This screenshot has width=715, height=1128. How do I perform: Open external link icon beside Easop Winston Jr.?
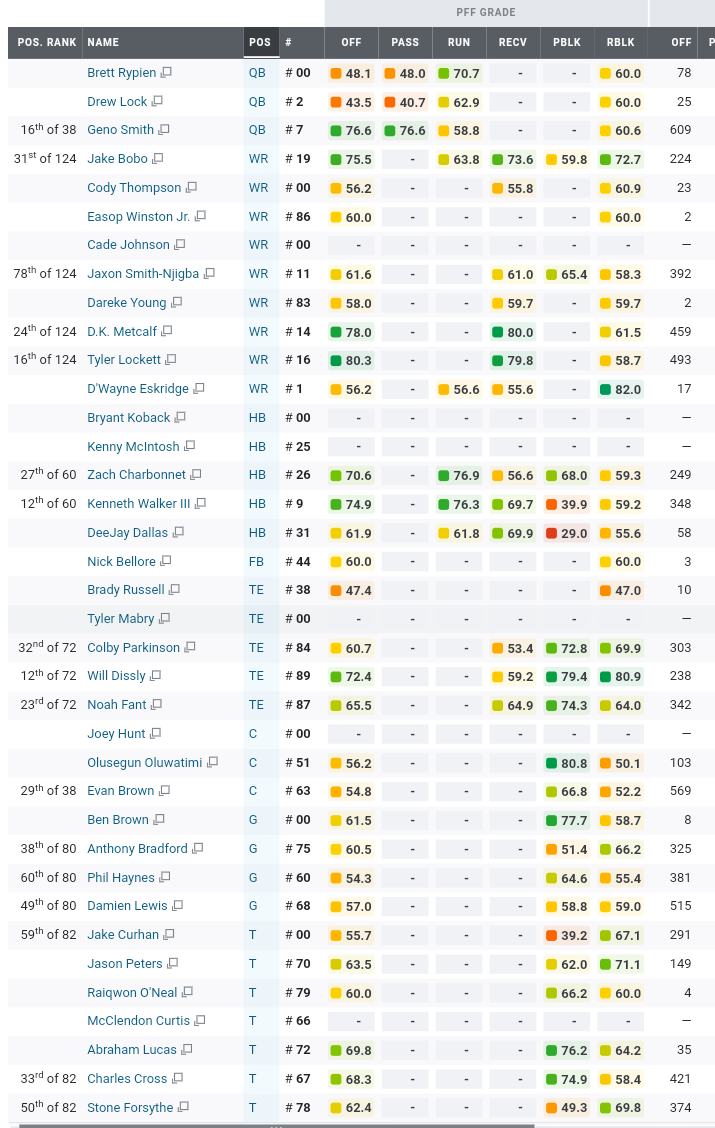(x=201, y=217)
